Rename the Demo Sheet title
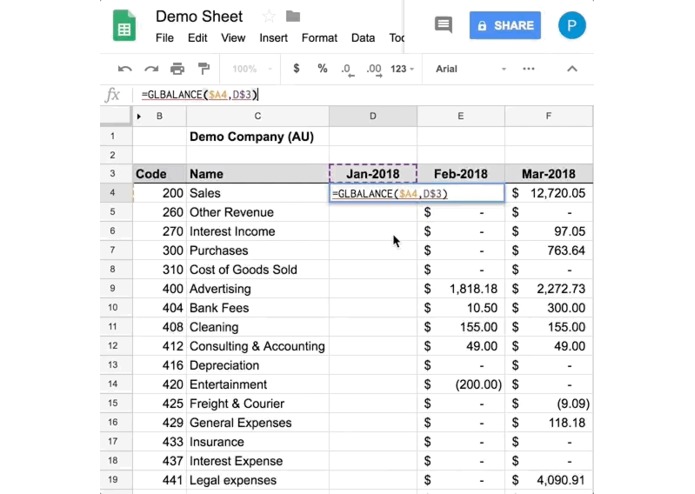Image resolution: width=695 pixels, height=494 pixels. 199,16
